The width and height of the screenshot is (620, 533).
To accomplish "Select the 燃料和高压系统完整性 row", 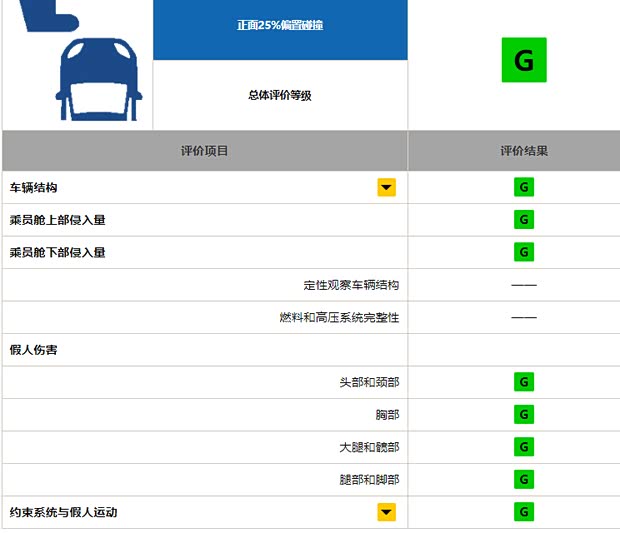I will tap(339, 317).
